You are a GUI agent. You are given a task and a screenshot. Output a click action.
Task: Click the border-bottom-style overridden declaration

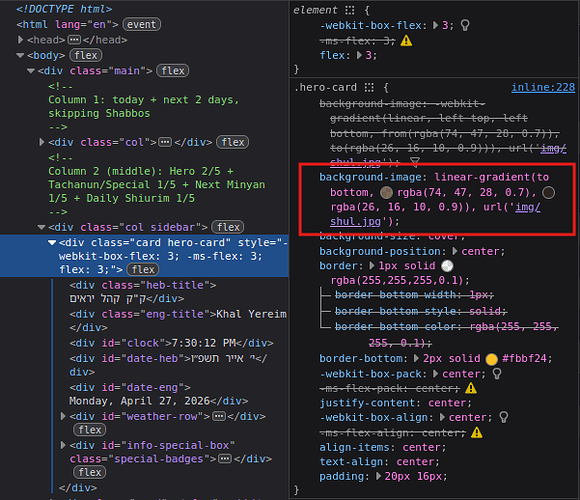click(421, 311)
